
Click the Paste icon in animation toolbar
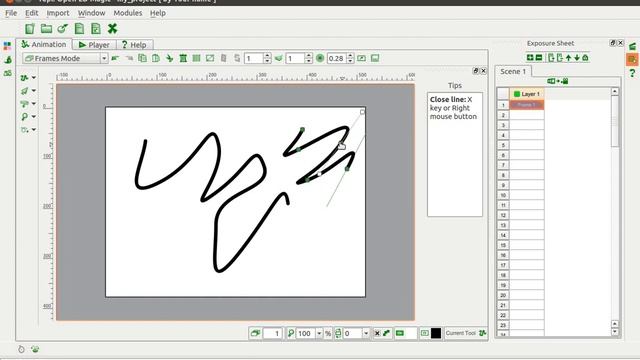[x=156, y=58]
